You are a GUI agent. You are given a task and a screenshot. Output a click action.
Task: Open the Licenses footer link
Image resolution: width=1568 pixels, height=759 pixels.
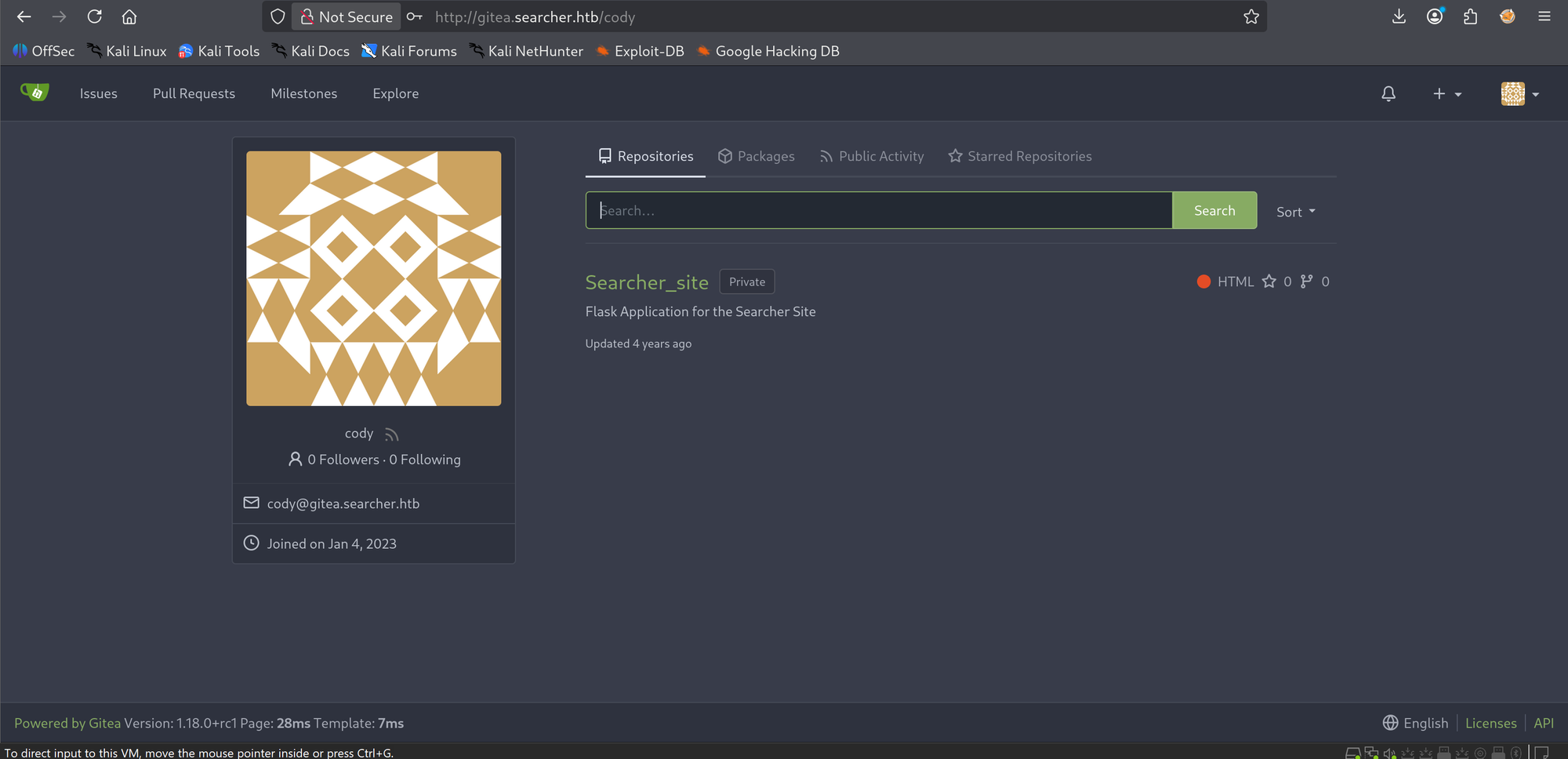pos(1491,723)
